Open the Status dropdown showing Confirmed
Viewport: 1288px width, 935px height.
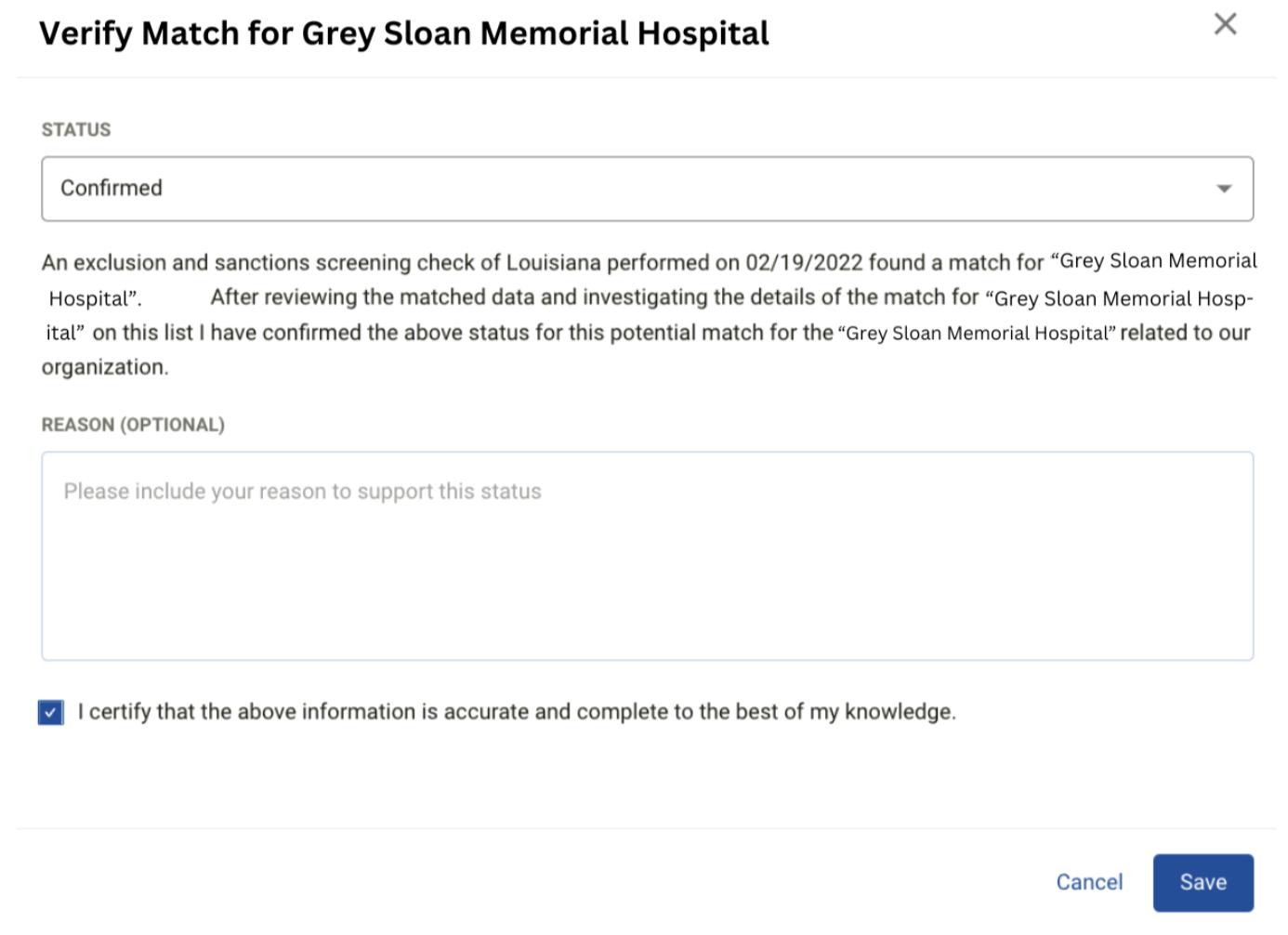pos(647,189)
